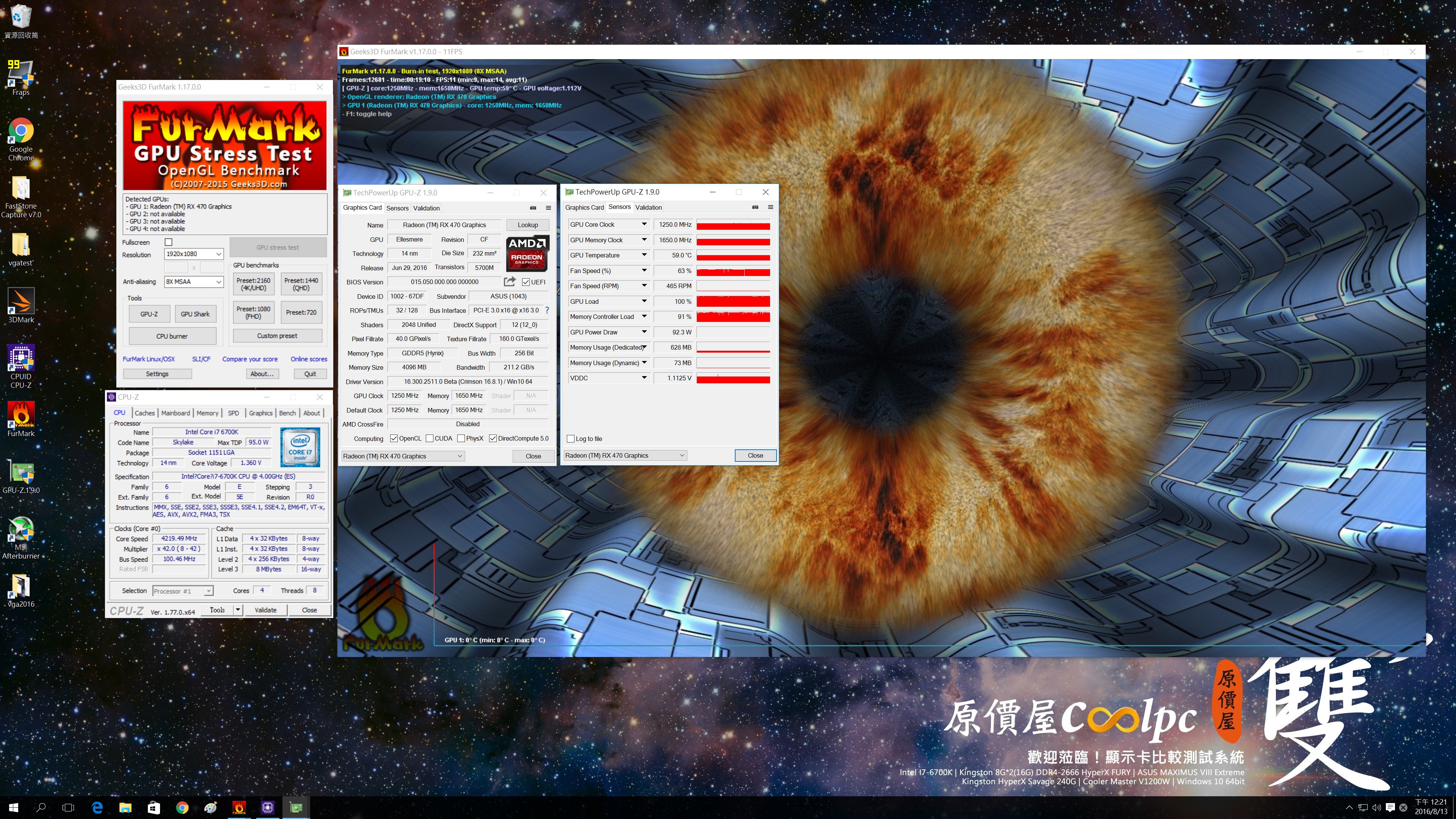Image resolution: width=1456 pixels, height=819 pixels.
Task: Open Microsoft Edge from taskbar
Action: coord(97,808)
